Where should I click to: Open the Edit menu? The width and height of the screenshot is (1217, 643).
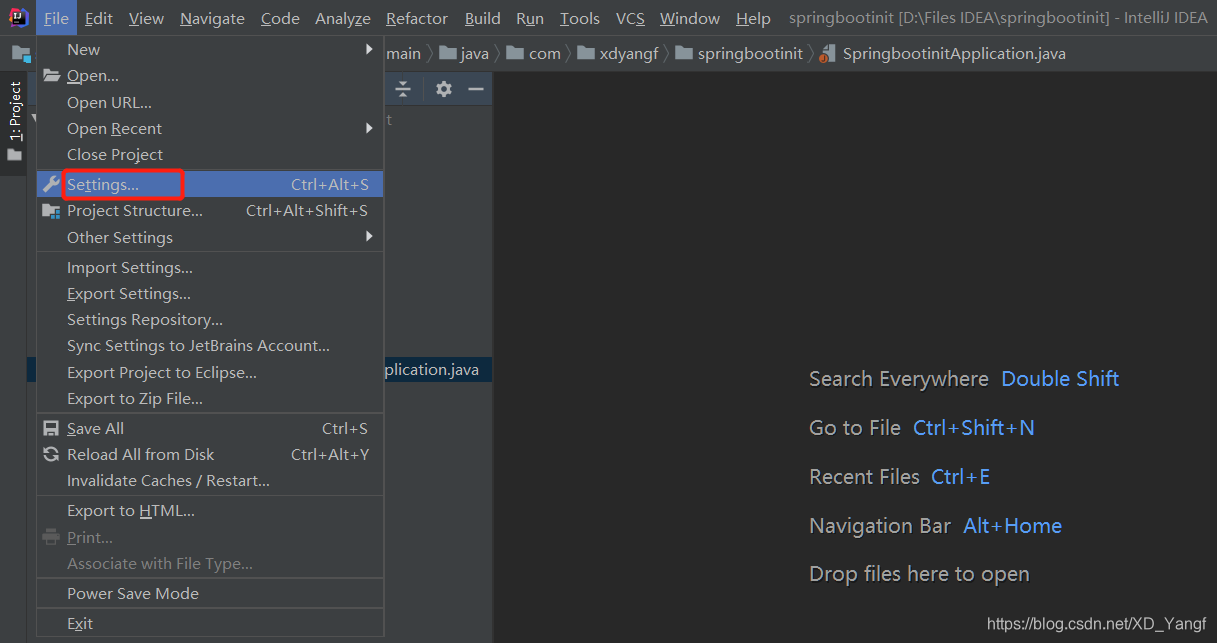(x=99, y=18)
